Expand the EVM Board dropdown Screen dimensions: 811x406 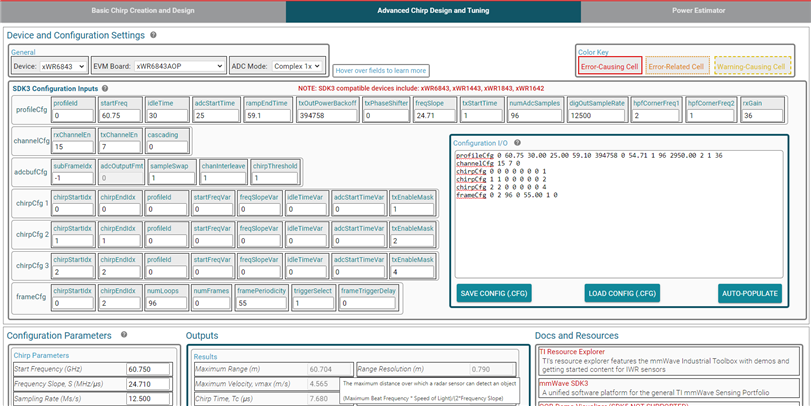tap(179, 66)
